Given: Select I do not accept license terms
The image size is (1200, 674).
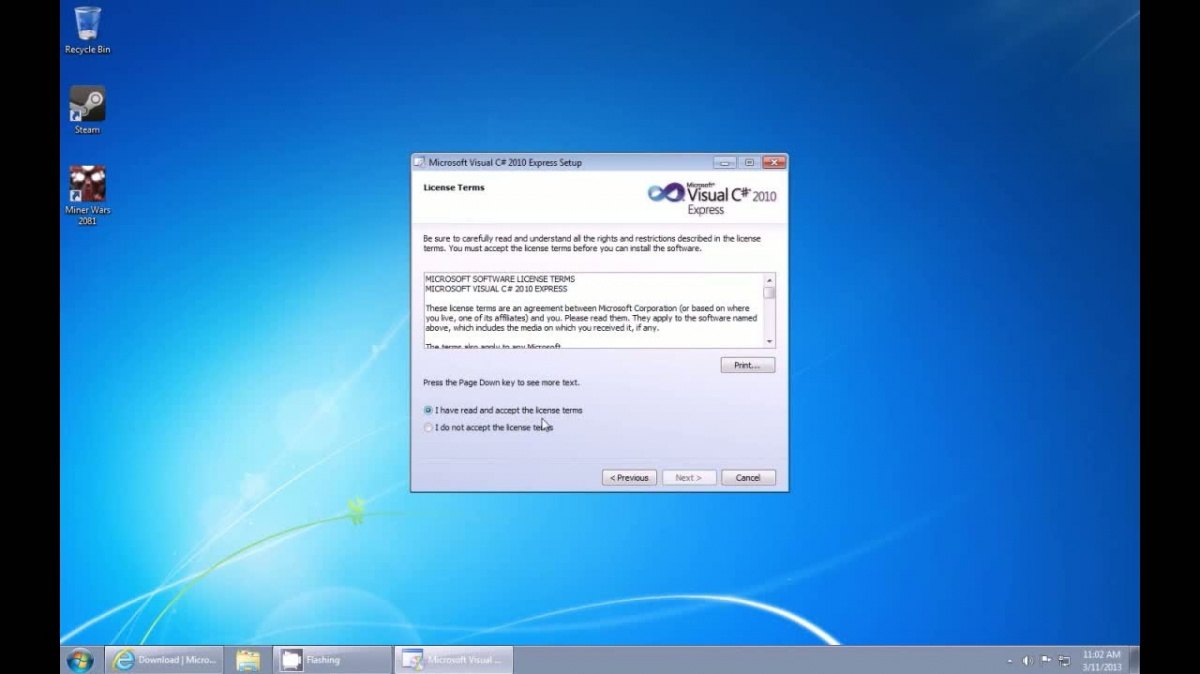Looking at the screenshot, I should (x=429, y=428).
